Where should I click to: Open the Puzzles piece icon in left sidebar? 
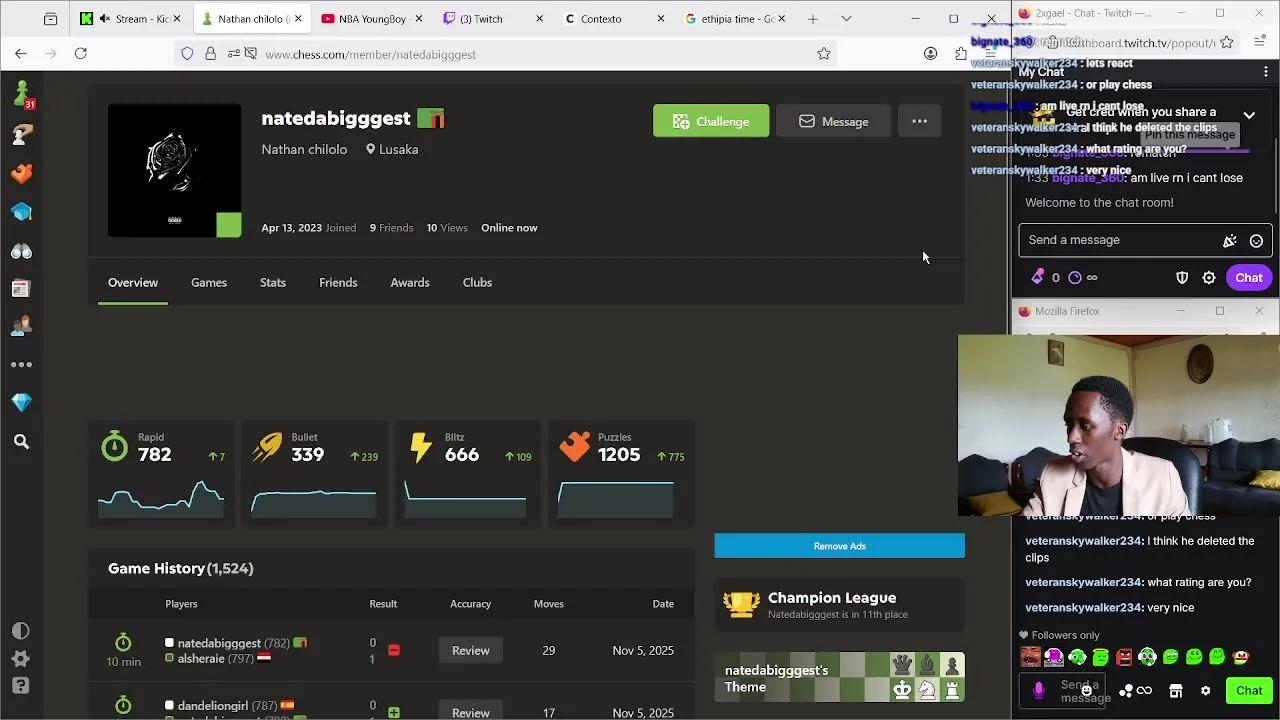click(x=21, y=173)
